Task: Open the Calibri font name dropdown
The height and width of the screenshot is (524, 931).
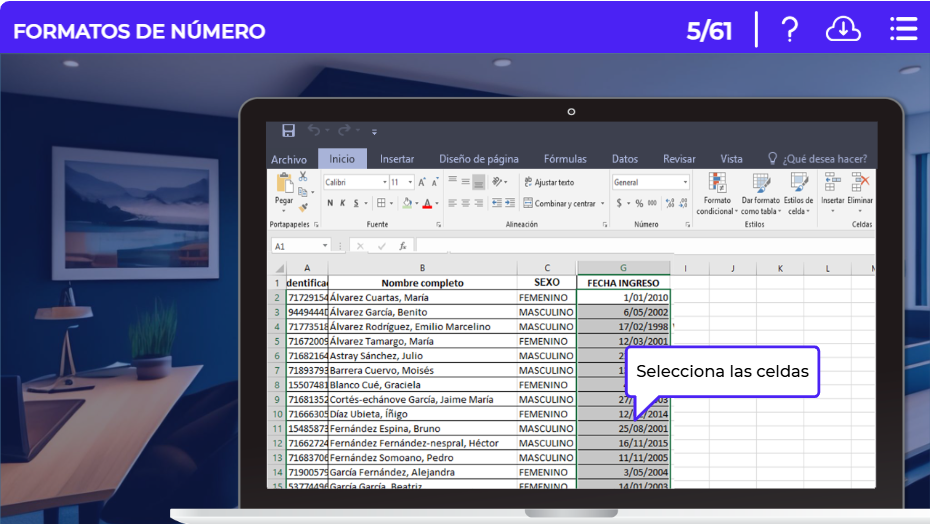Action: pos(384,183)
